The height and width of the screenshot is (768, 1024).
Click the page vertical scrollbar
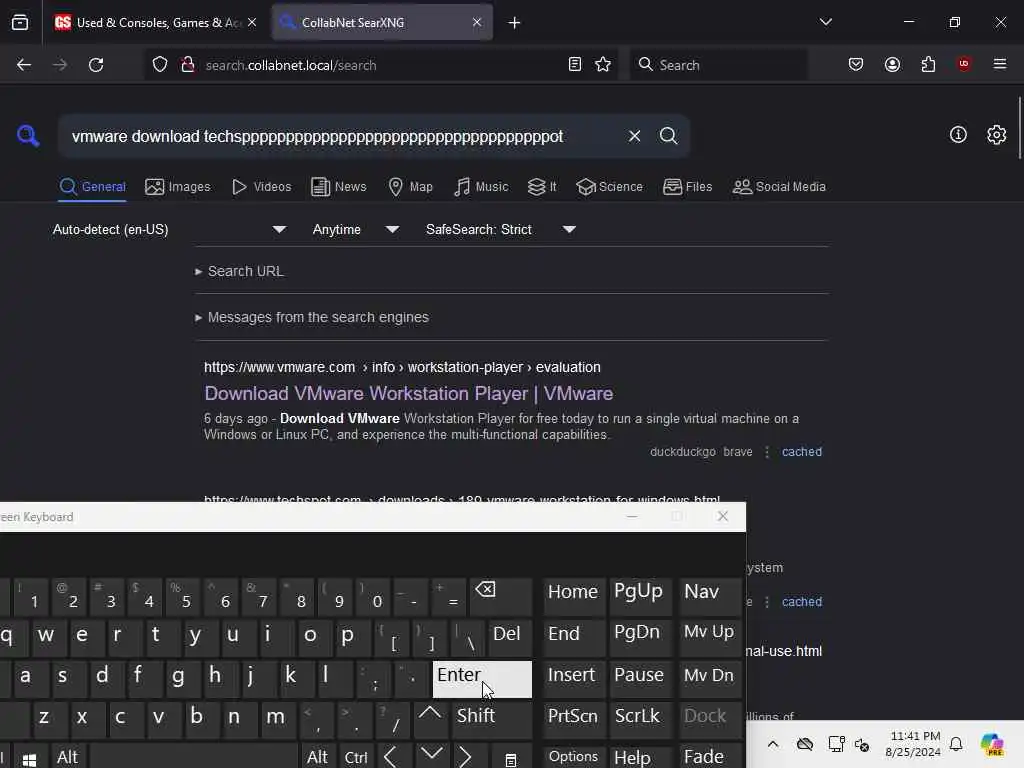point(1019,128)
